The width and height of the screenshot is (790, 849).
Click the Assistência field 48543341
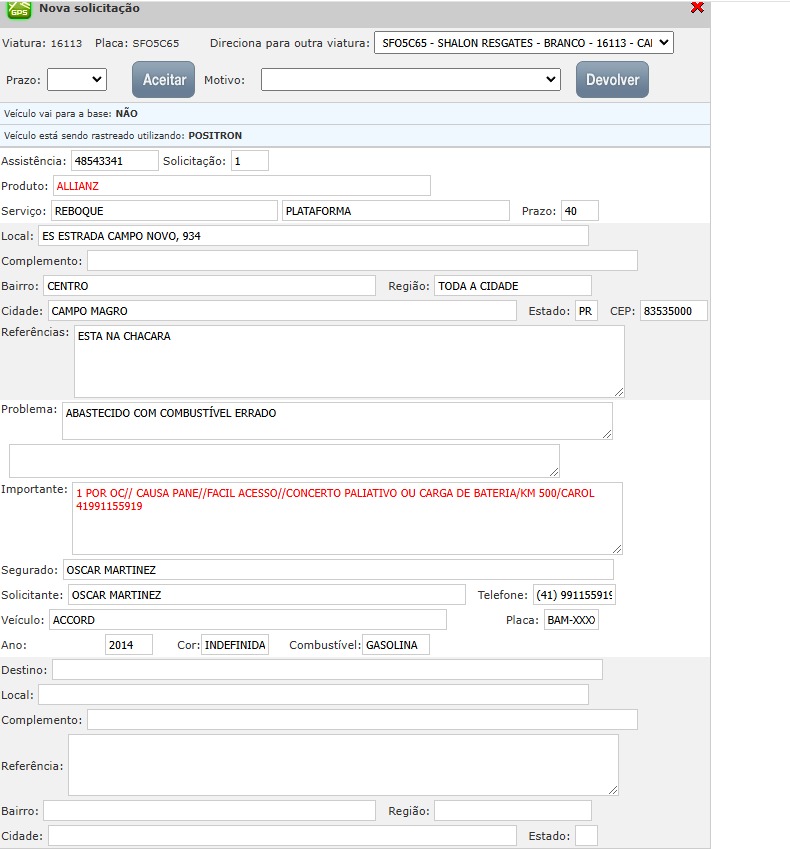click(115, 161)
